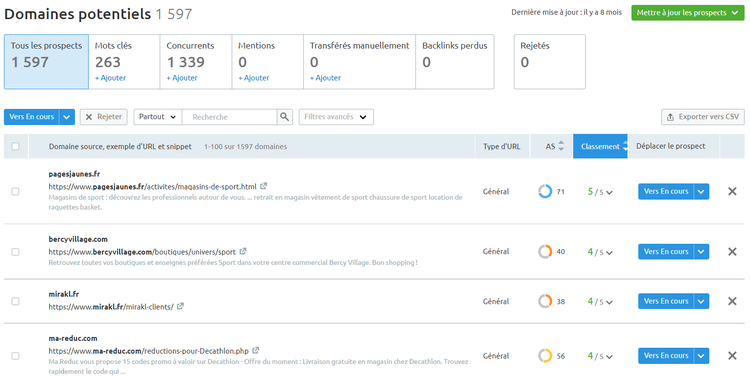750x386 pixels.
Task: Click AS score donut for ma-reduc.com
Action: pyautogui.click(x=545, y=356)
